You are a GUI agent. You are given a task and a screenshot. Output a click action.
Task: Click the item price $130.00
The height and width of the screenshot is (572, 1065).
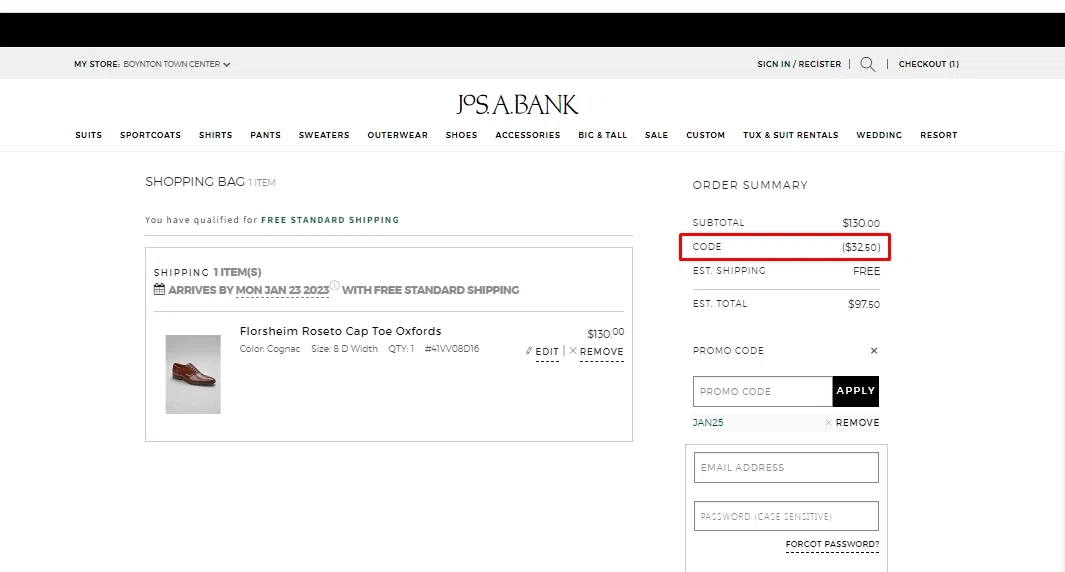(605, 333)
